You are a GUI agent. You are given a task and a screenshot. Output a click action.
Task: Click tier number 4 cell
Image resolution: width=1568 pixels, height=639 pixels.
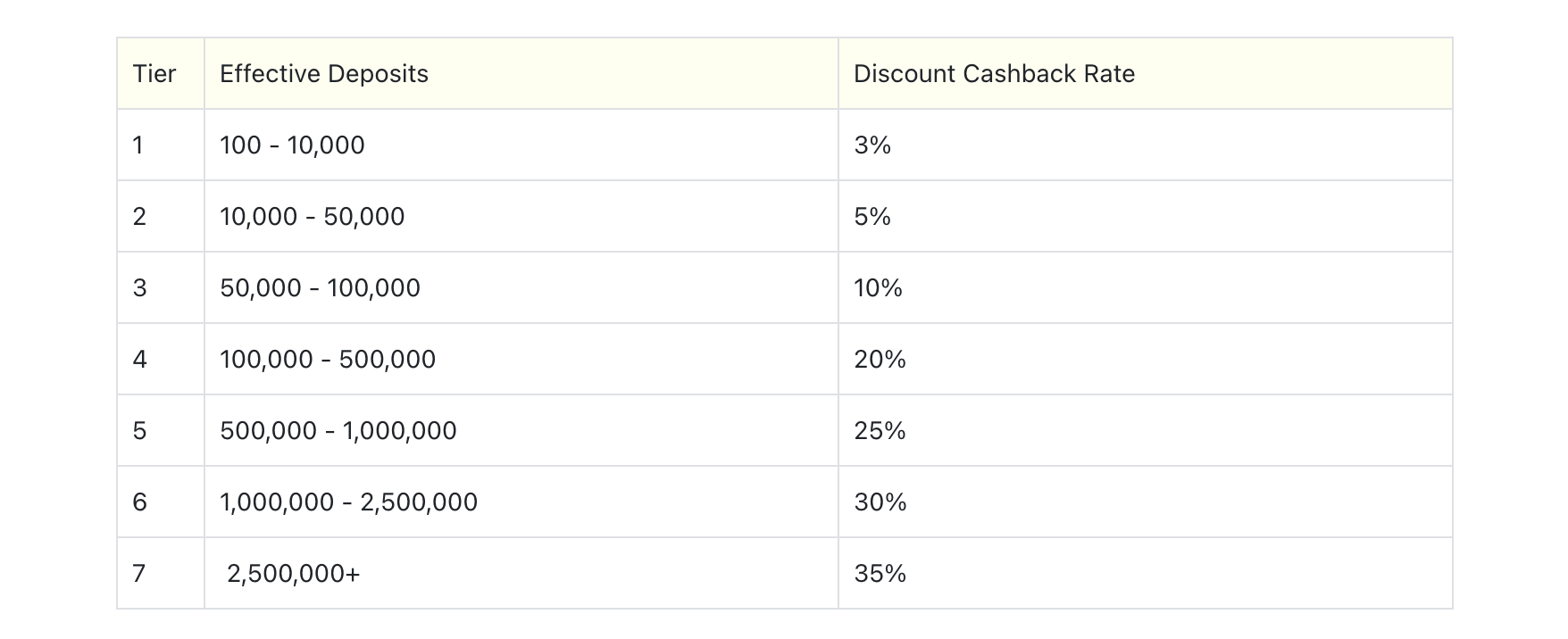(x=161, y=359)
